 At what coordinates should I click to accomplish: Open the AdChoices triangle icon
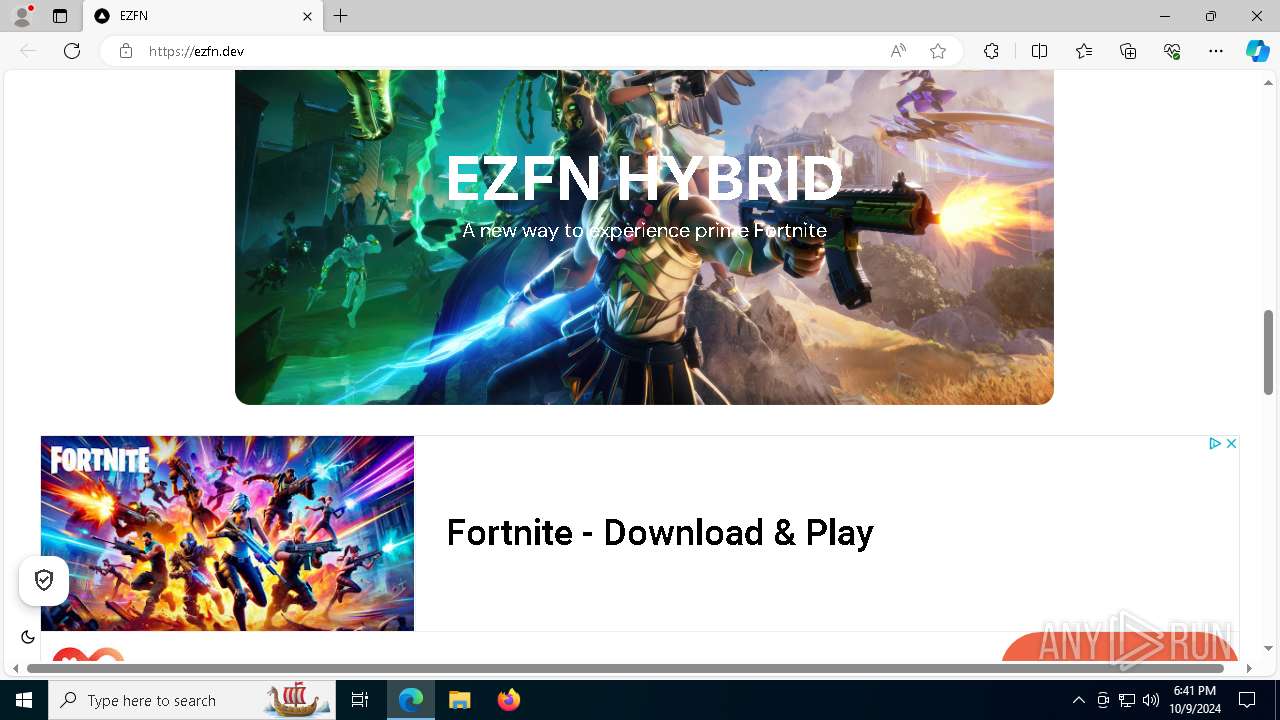pyautogui.click(x=1214, y=443)
